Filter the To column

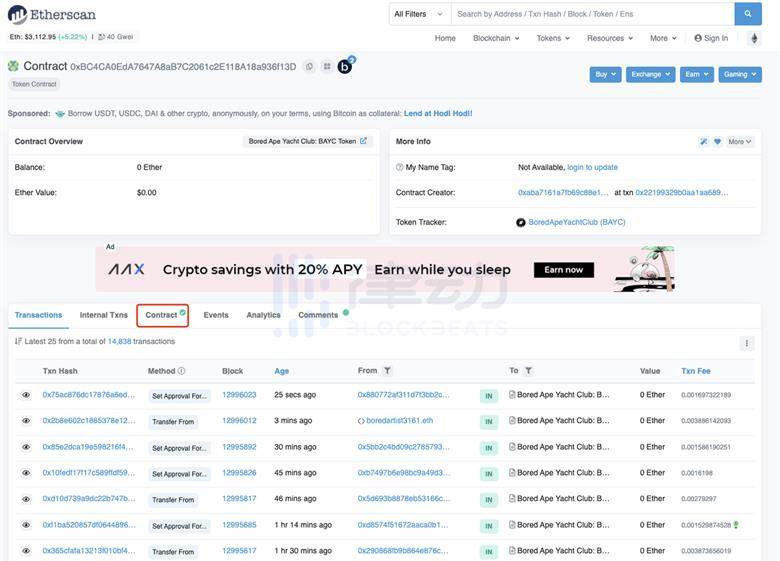coord(528,371)
